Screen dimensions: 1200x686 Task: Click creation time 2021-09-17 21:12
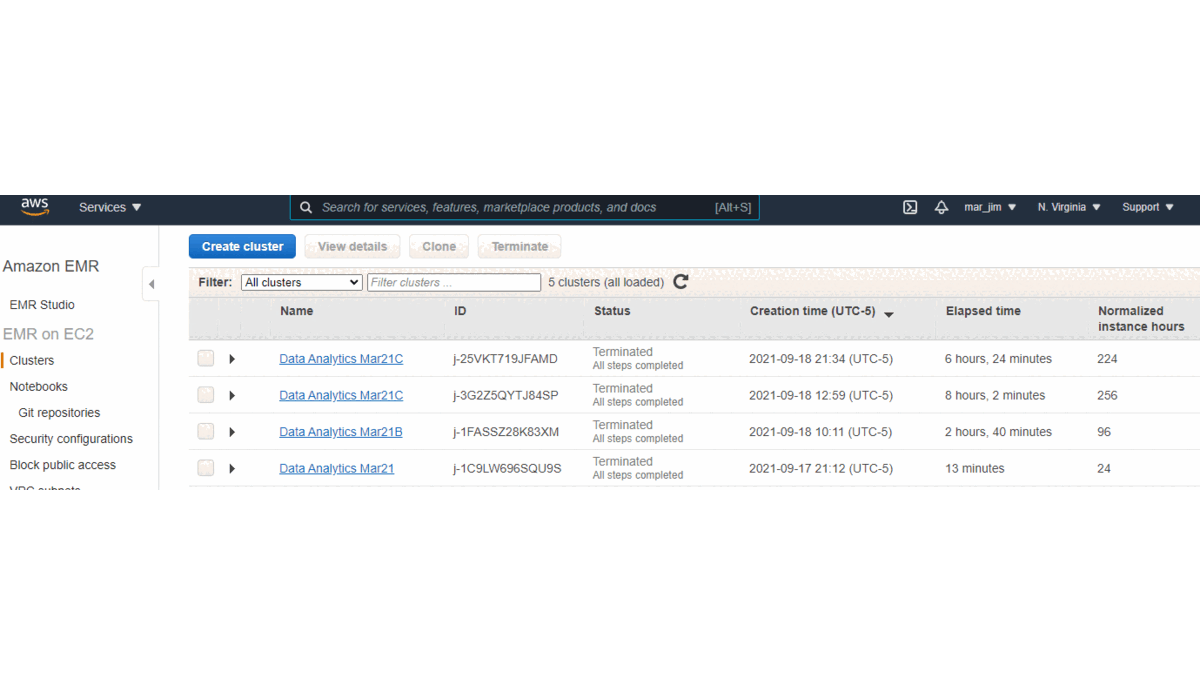point(821,468)
